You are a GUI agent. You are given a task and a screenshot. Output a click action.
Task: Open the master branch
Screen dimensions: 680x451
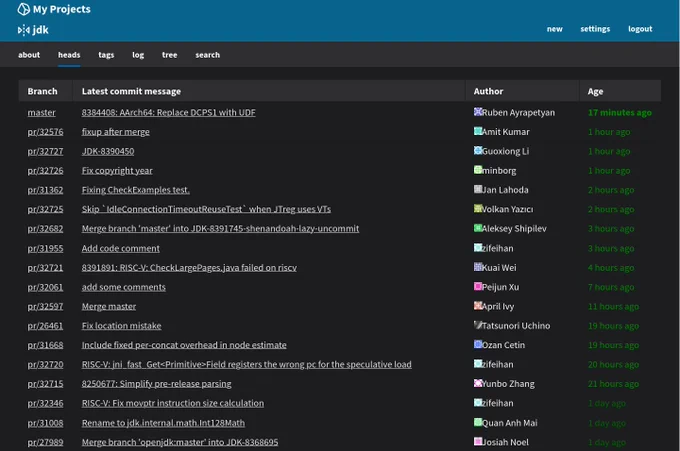pyautogui.click(x=42, y=113)
